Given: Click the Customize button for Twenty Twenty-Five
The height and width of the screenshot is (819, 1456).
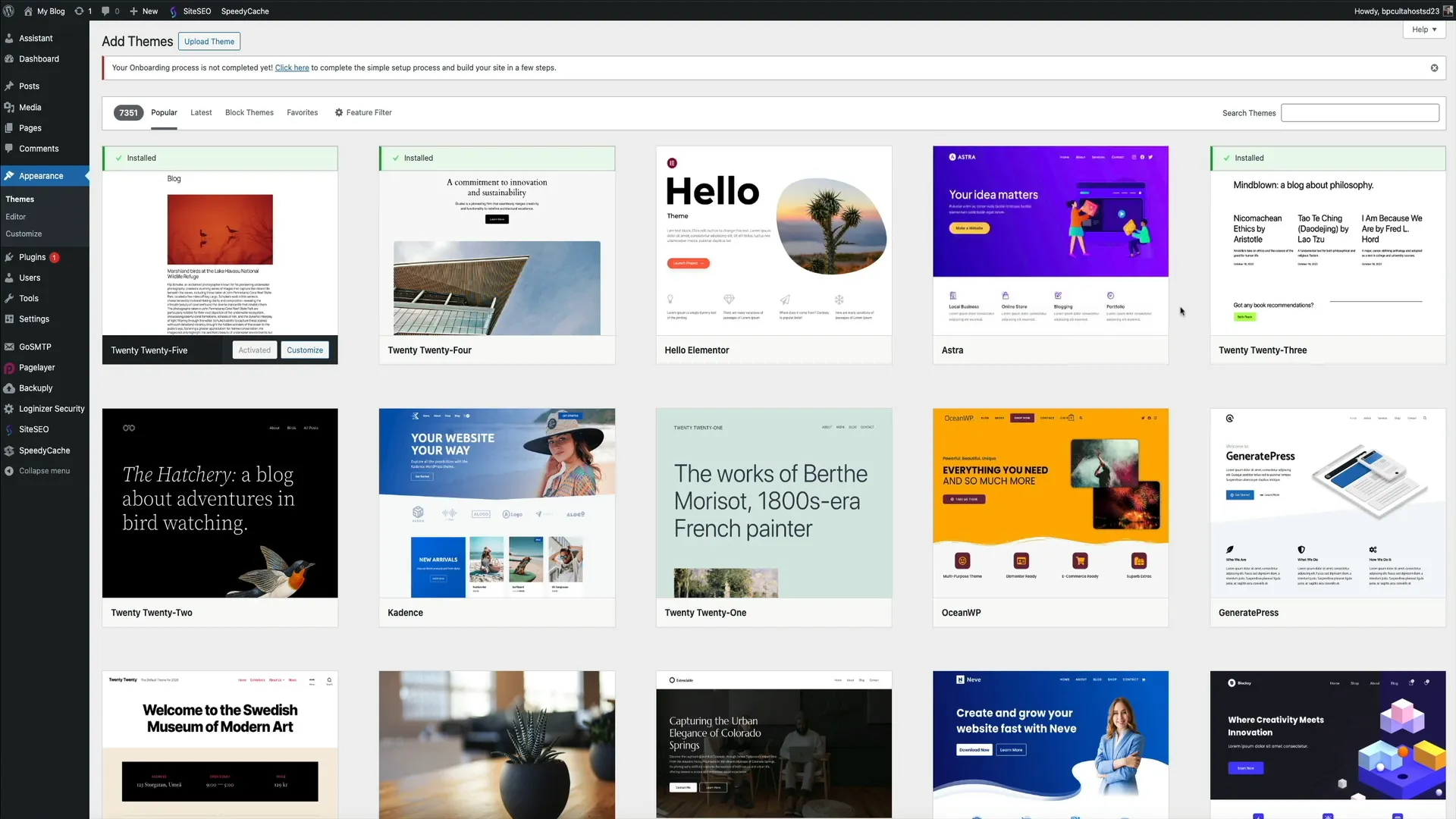Looking at the screenshot, I should 305,350.
